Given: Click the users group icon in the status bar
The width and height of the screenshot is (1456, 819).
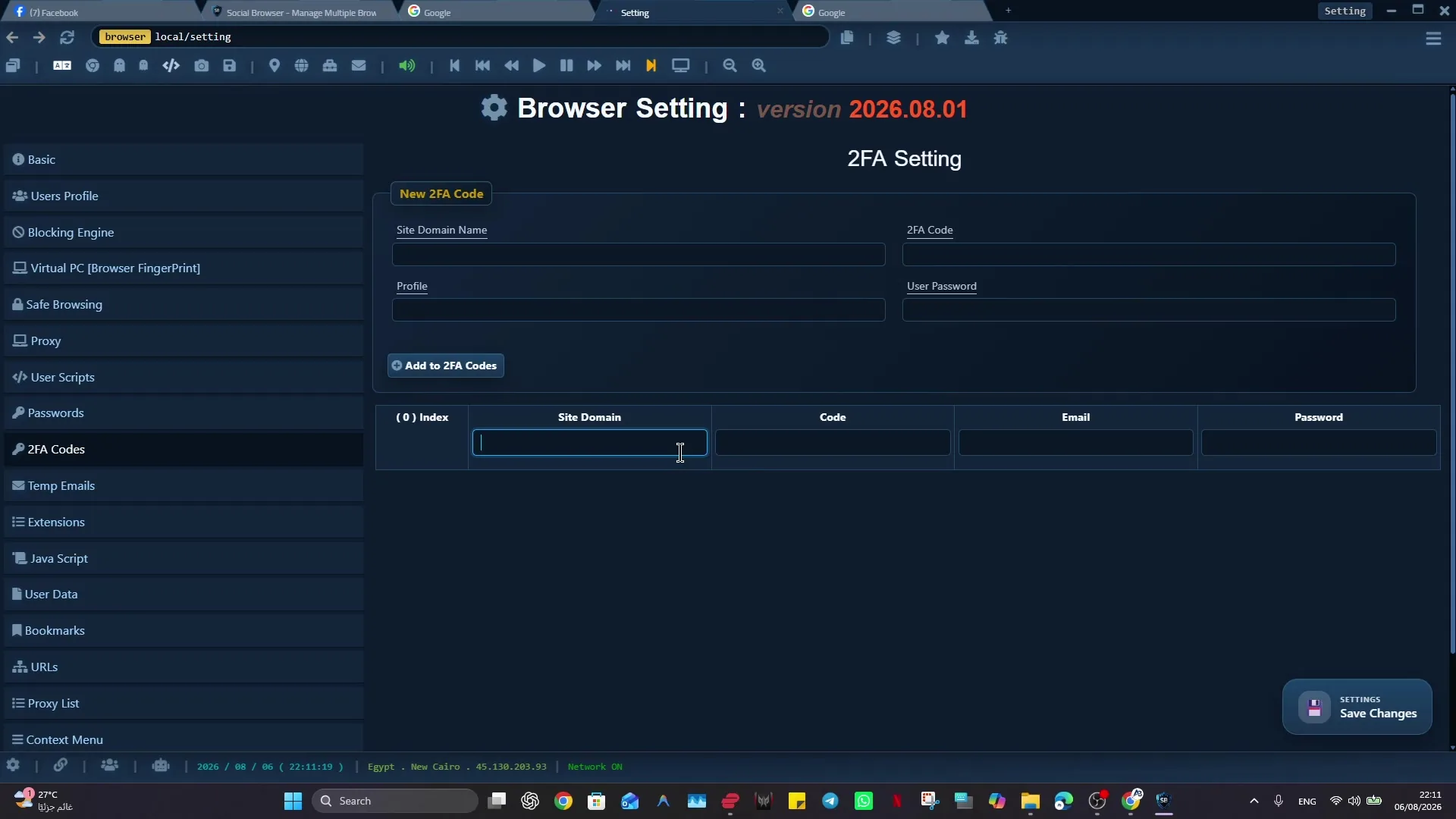Looking at the screenshot, I should click(x=110, y=766).
